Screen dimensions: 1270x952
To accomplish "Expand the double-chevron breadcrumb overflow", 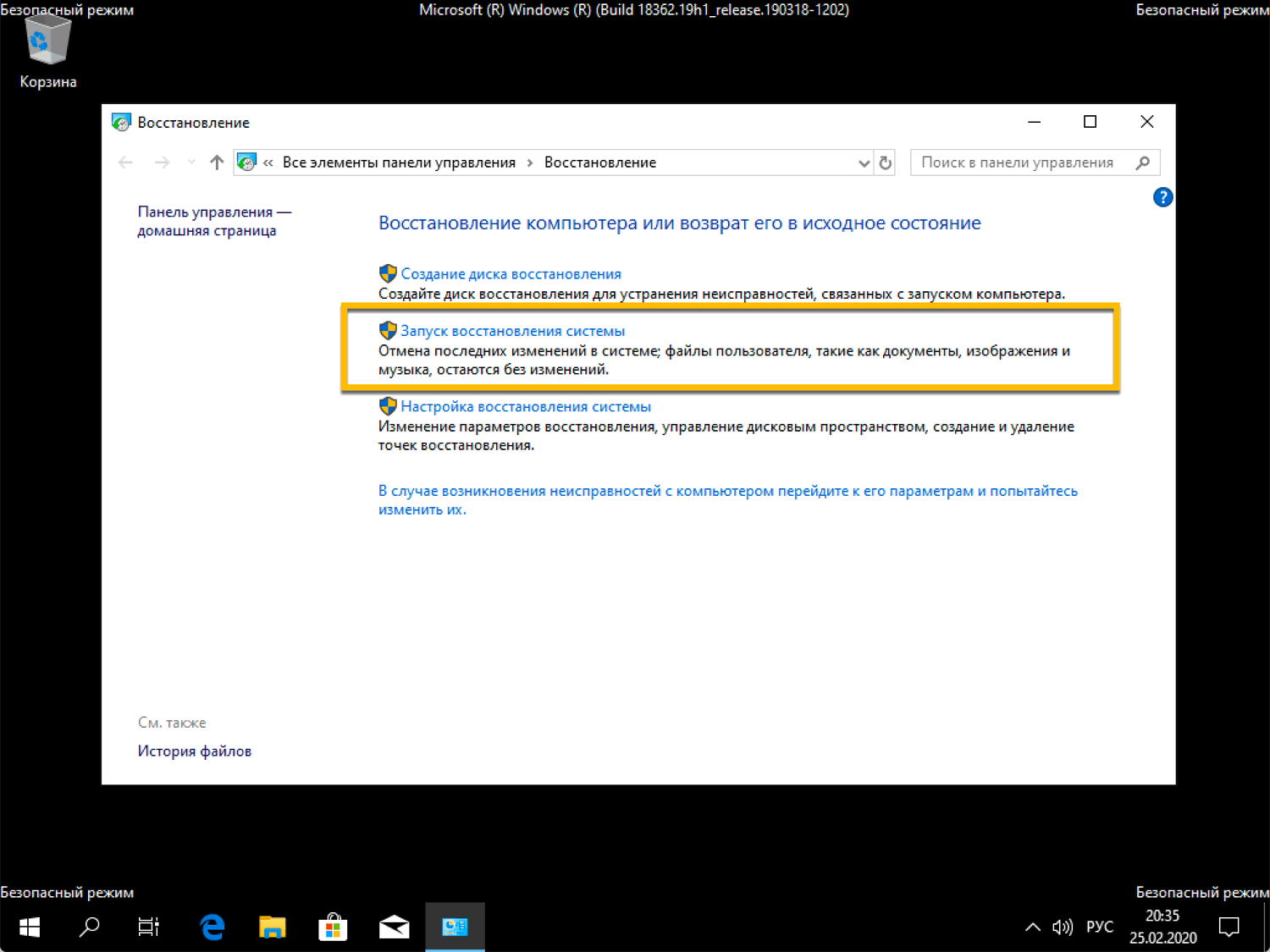I will coord(268,162).
